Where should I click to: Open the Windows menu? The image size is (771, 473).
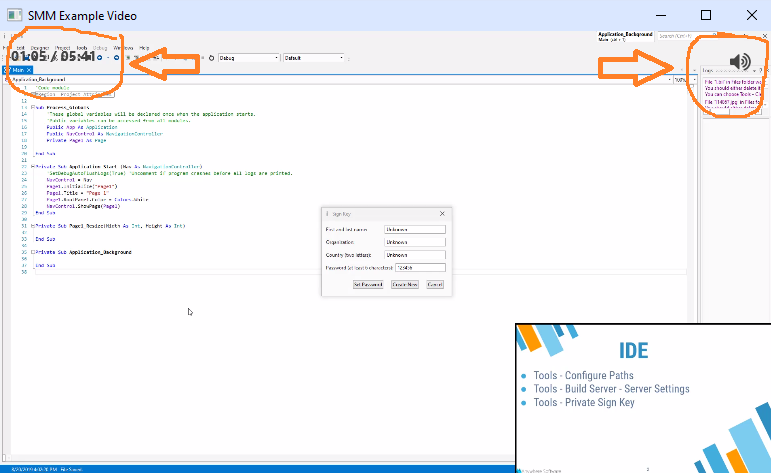point(123,48)
